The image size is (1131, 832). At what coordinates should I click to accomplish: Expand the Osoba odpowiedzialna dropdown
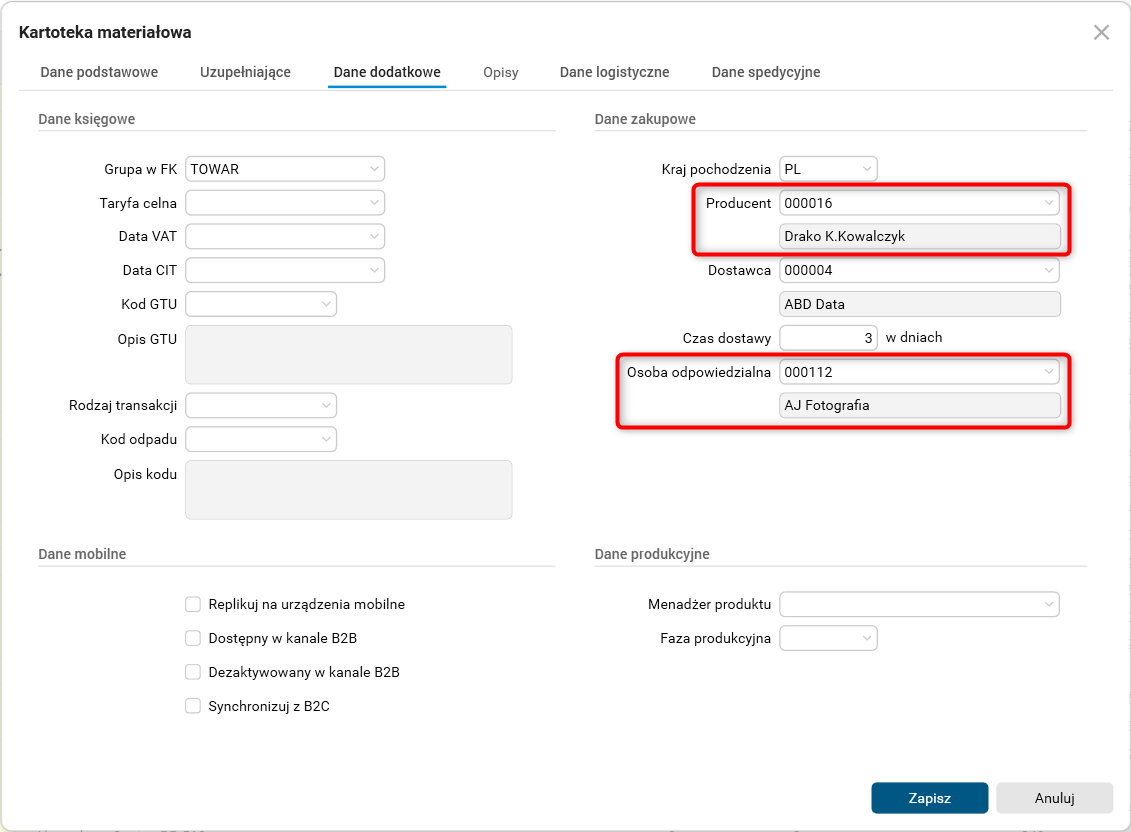click(1048, 372)
